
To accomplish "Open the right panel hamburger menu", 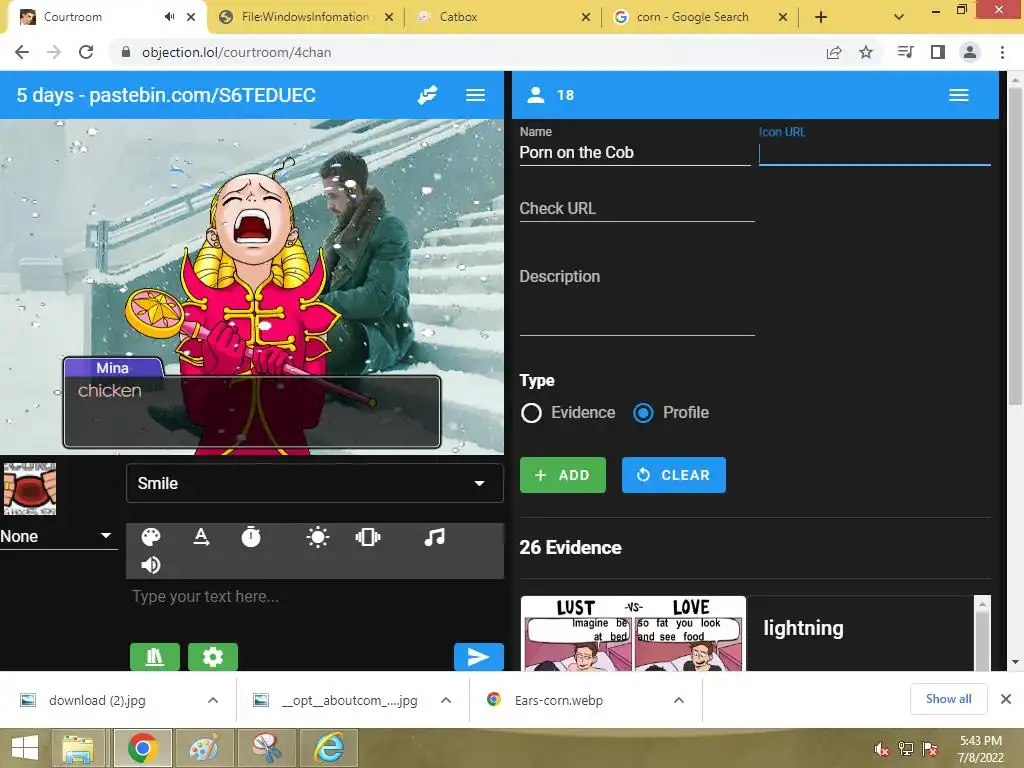I will coord(959,95).
